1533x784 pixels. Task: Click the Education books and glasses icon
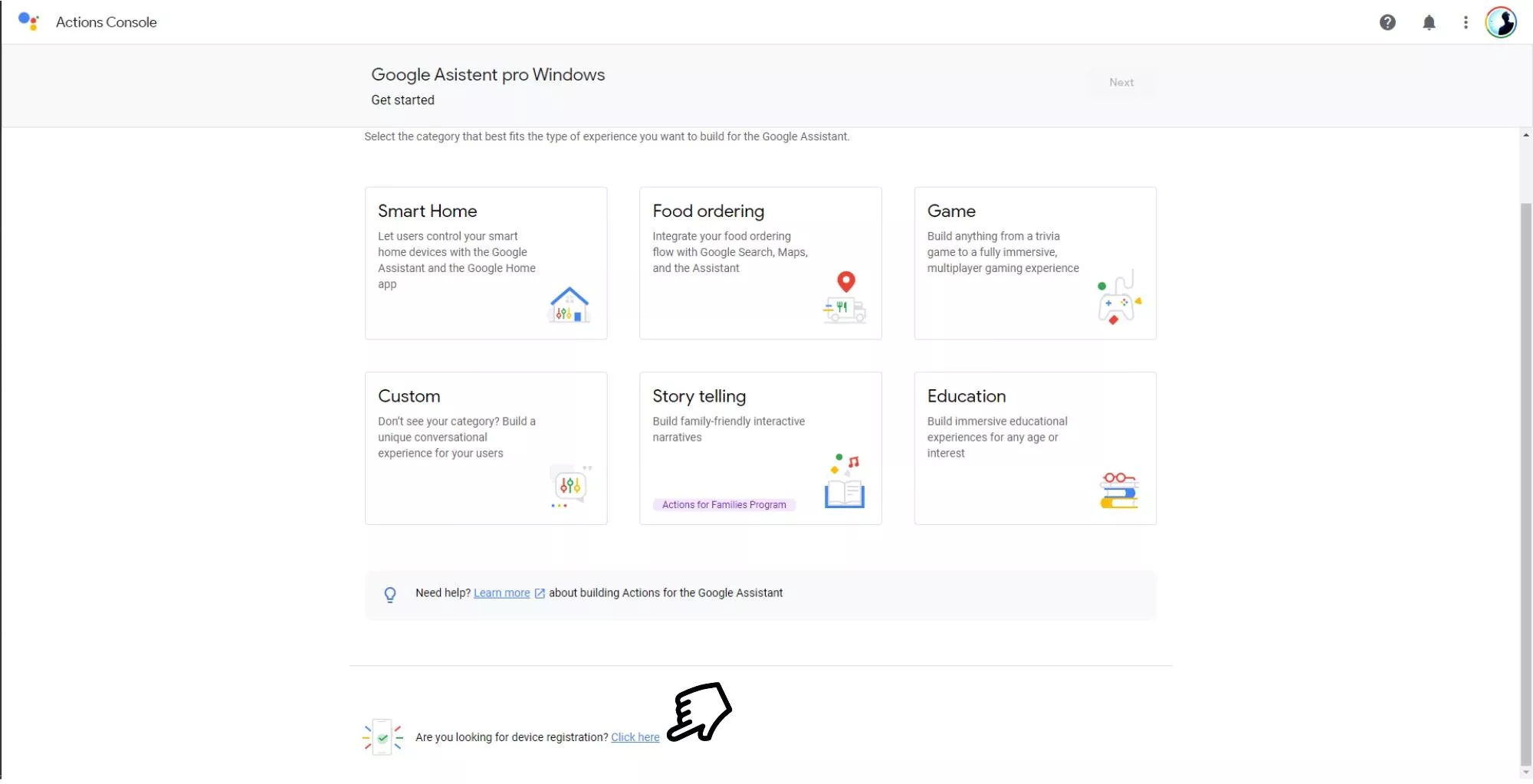tap(1119, 490)
